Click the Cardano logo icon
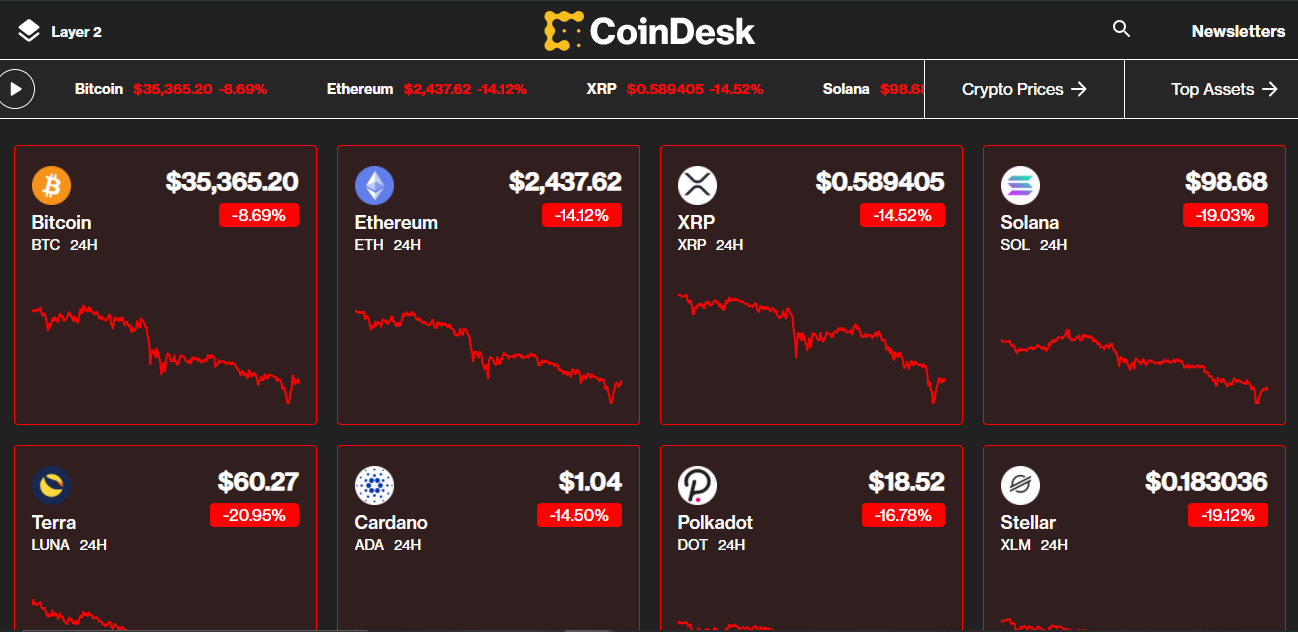The width and height of the screenshot is (1298, 632). pyautogui.click(x=374, y=485)
